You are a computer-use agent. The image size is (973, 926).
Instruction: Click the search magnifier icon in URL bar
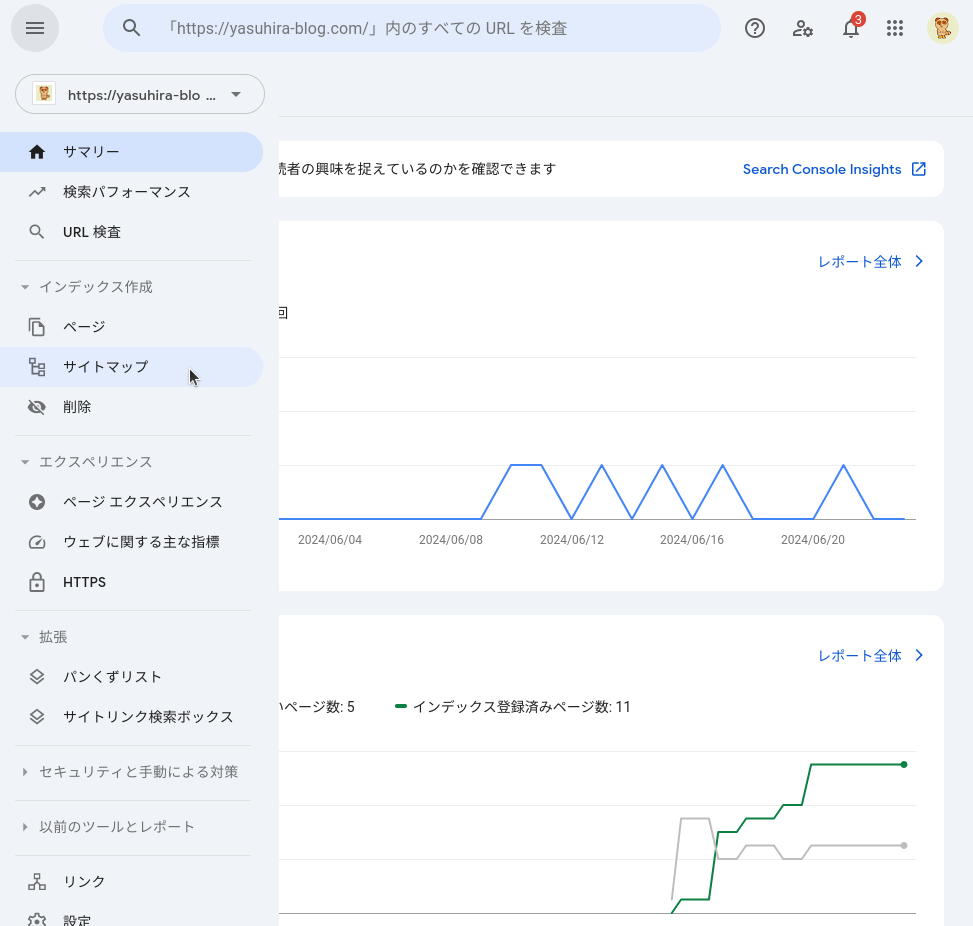click(132, 28)
